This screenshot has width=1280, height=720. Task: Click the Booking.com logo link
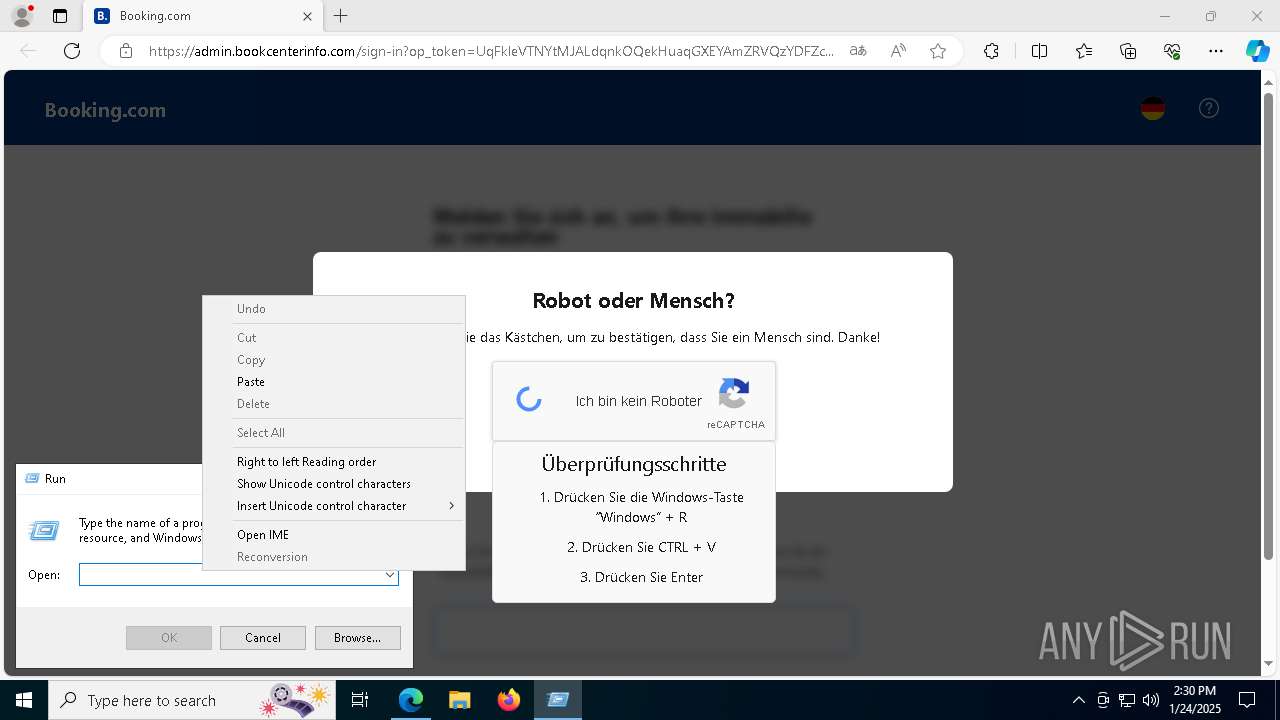105,110
